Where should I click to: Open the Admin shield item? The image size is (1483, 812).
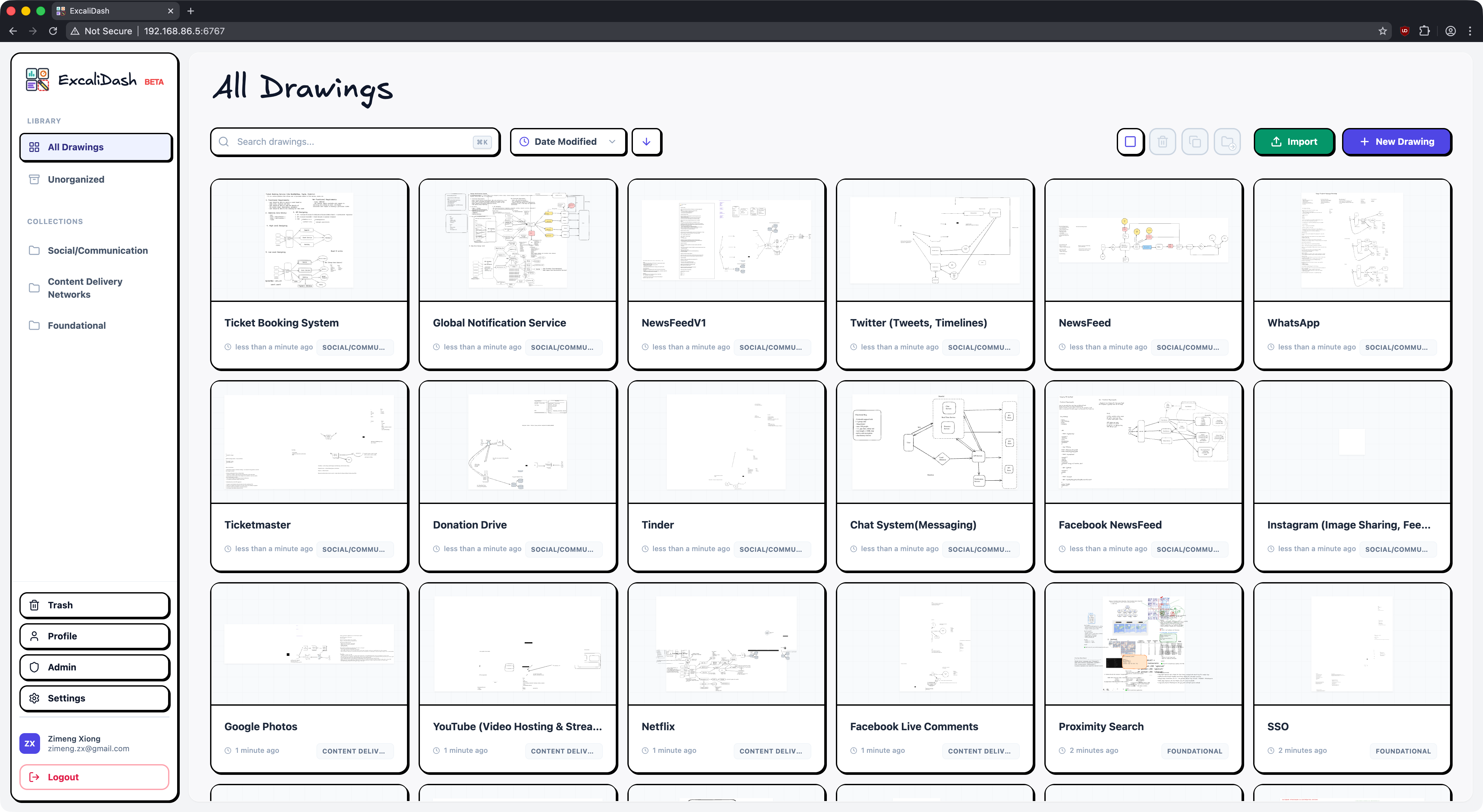point(94,667)
